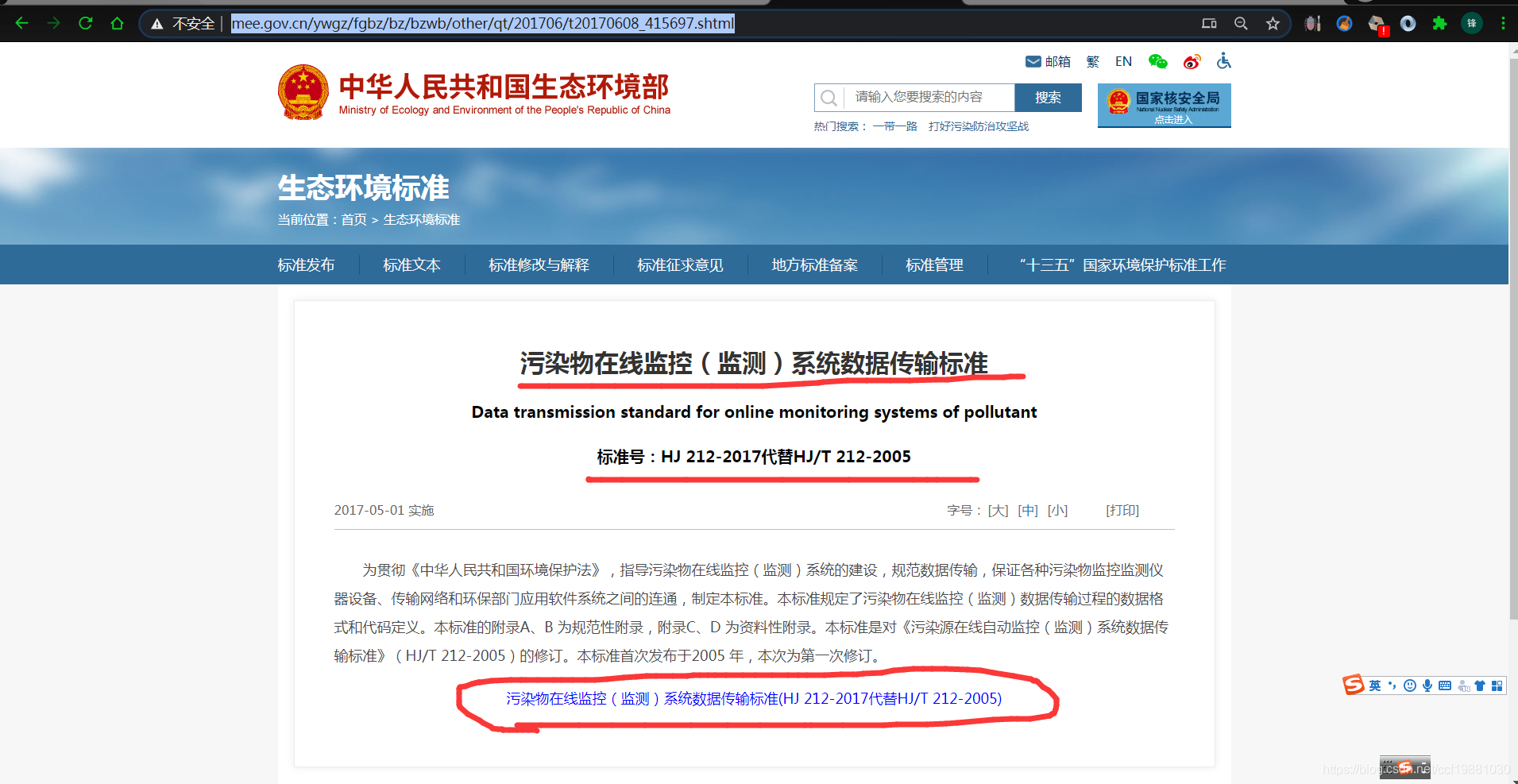Open the circled HJ 212-2017 standard download link
The image size is (1518, 784).
[x=753, y=699]
